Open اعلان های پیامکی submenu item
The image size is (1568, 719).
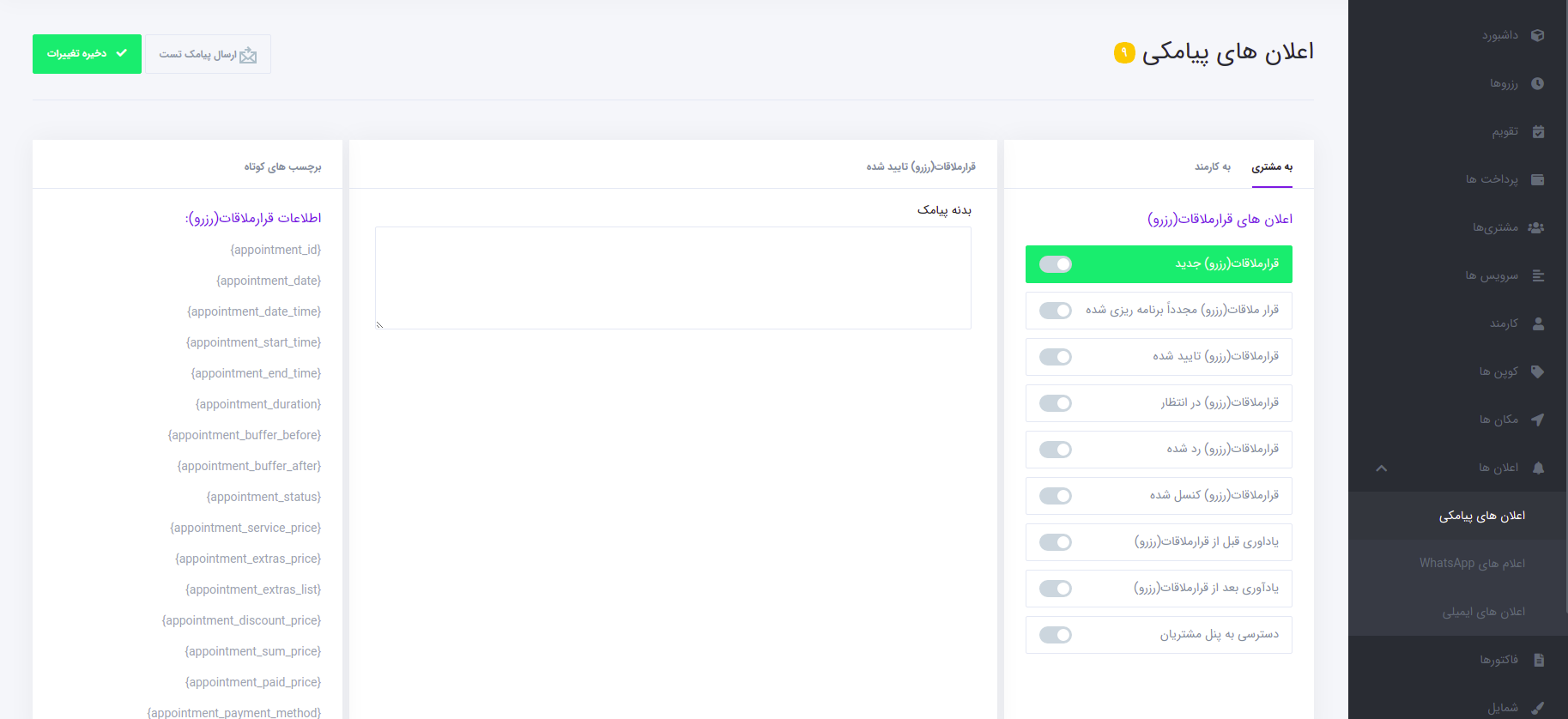[1457, 516]
